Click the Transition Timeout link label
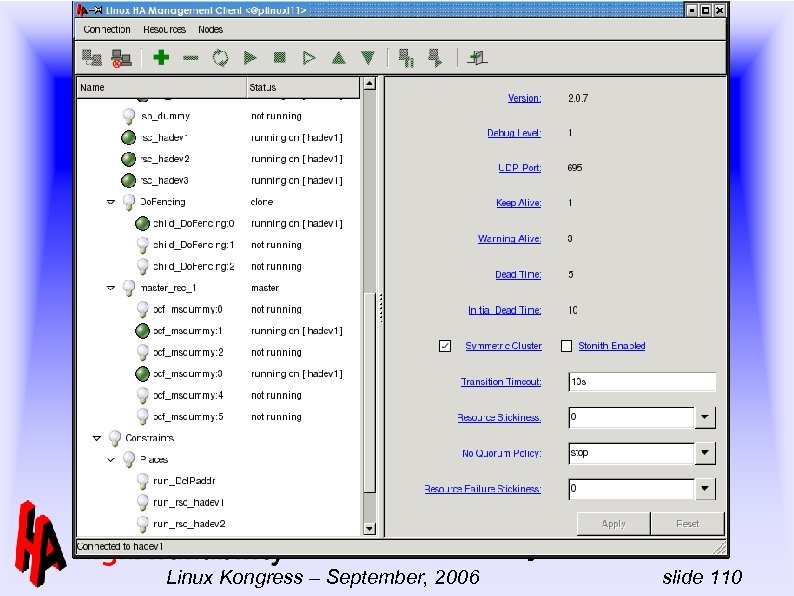Image resolution: width=794 pixels, height=596 pixels. (501, 382)
